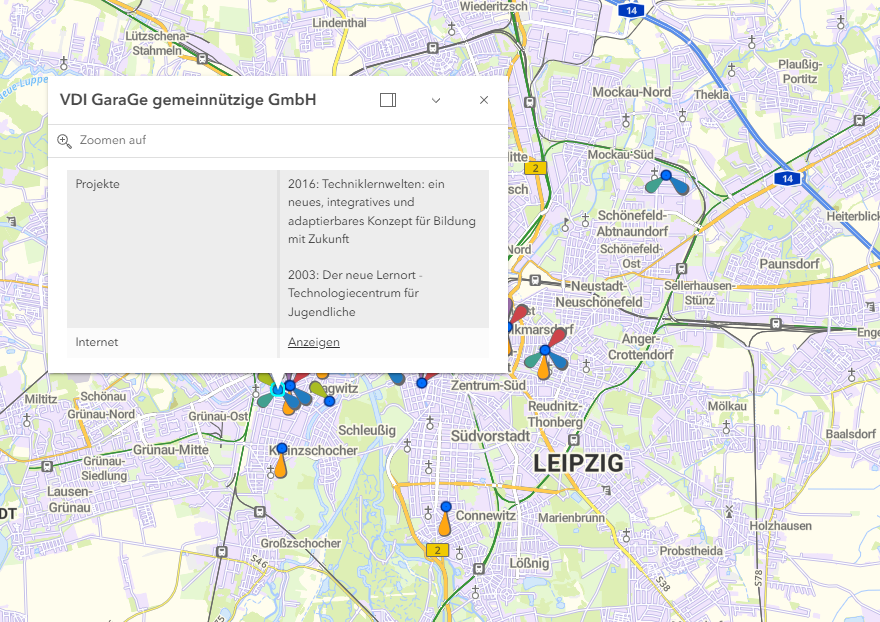Select the map marker near Mockau-Süd
The height and width of the screenshot is (622, 880).
pyautogui.click(x=666, y=181)
